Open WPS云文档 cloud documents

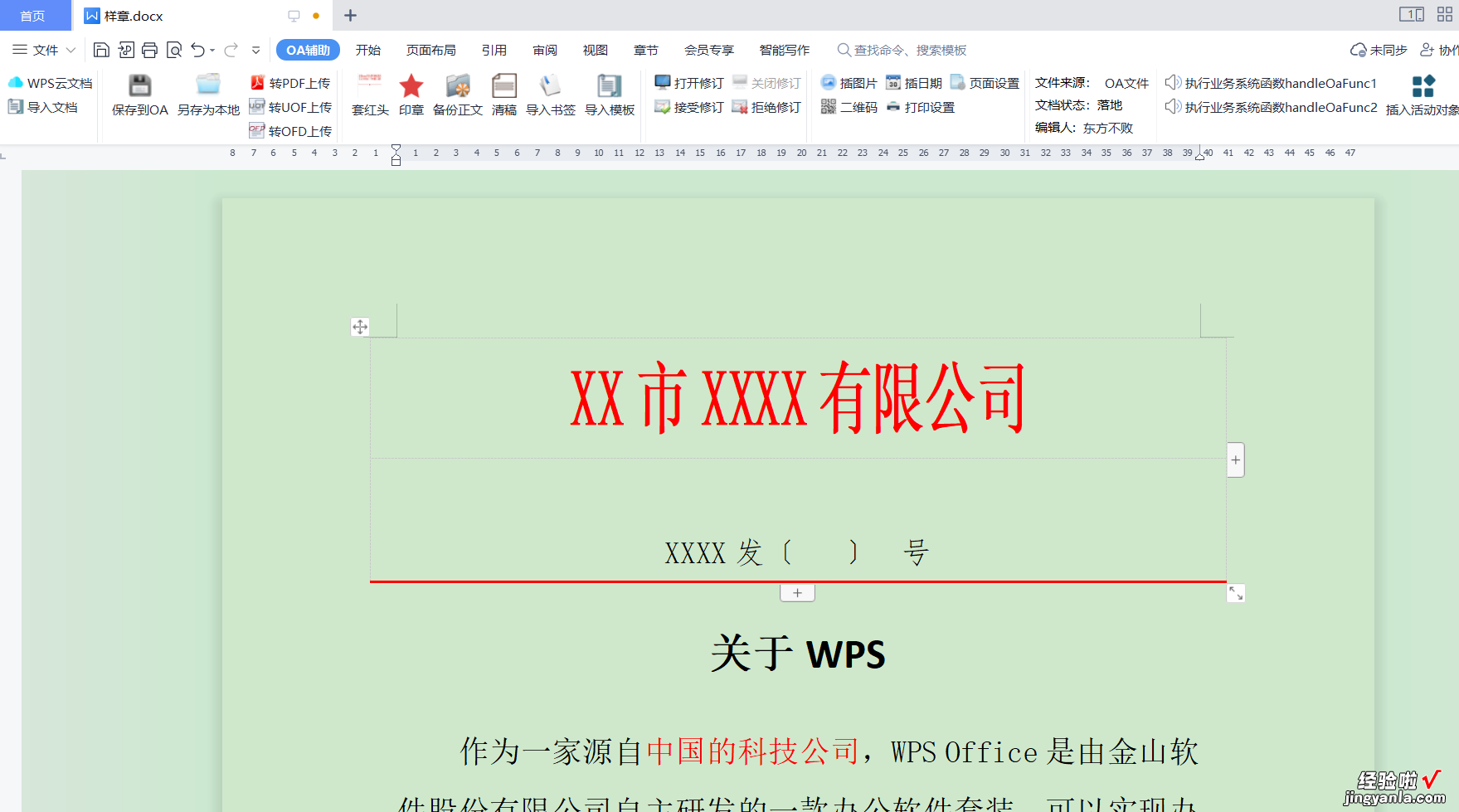point(50,83)
